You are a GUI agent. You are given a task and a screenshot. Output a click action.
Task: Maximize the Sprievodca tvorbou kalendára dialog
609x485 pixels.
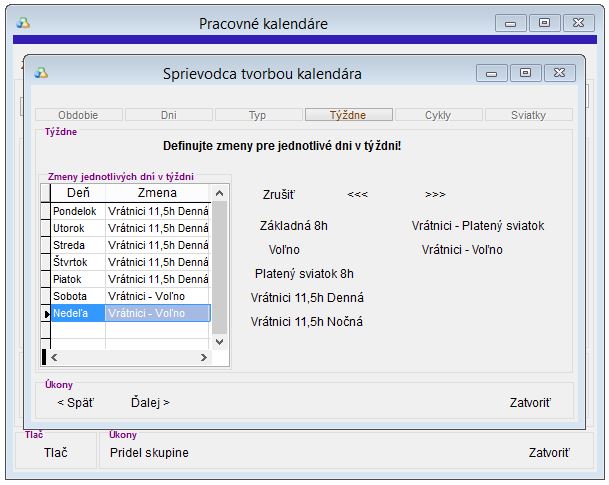(525, 73)
